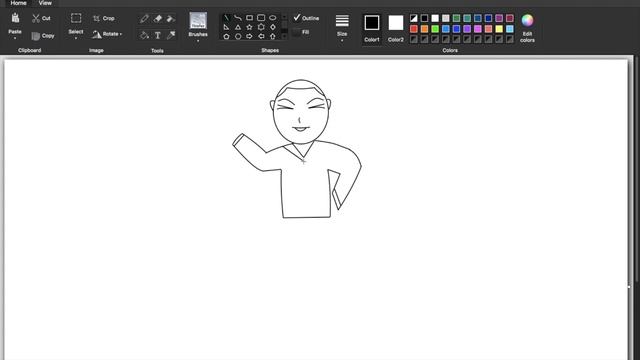
Task: Select the Star shape
Action: (x=249, y=27)
